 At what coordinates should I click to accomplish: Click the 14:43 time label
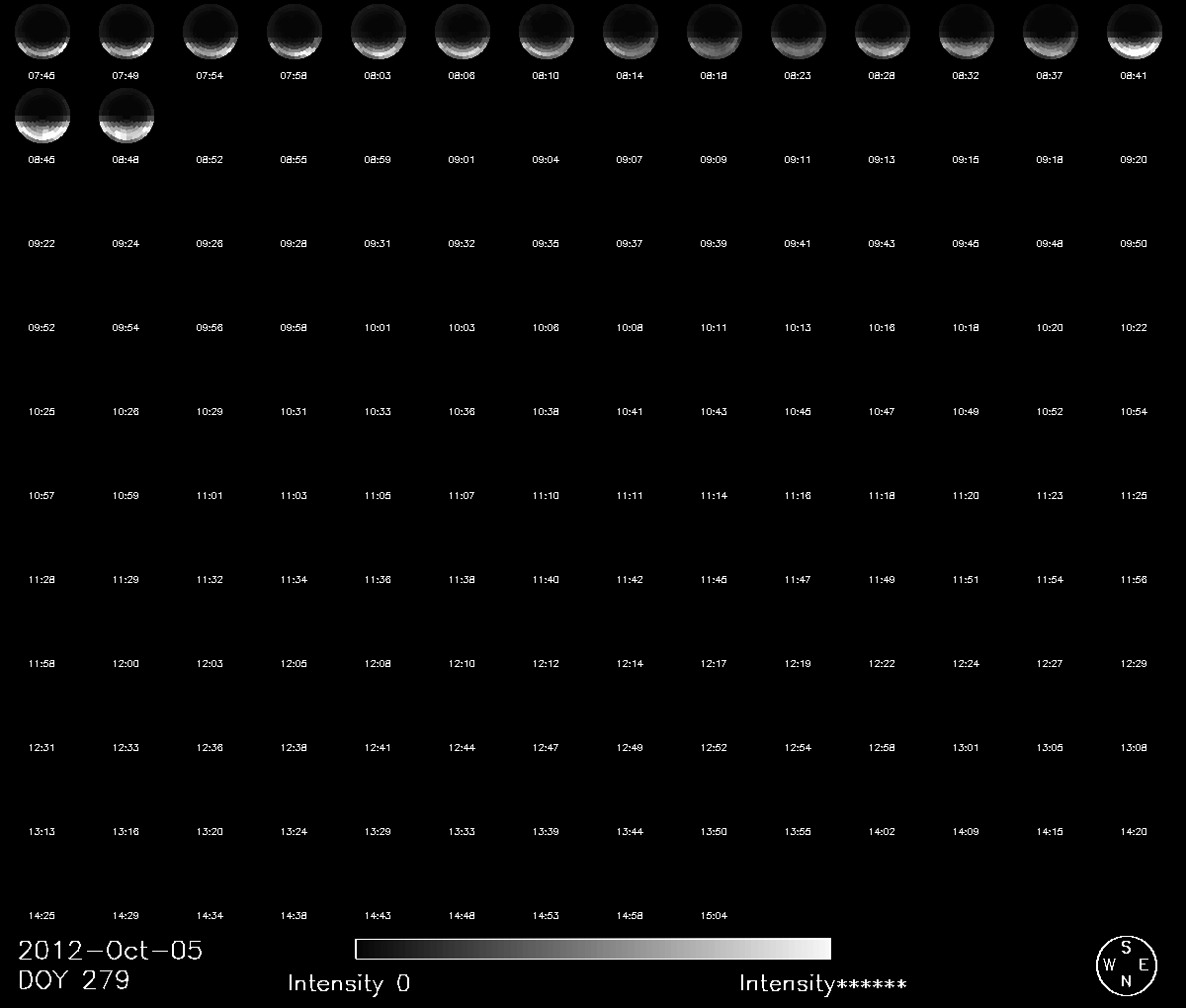[x=378, y=915]
